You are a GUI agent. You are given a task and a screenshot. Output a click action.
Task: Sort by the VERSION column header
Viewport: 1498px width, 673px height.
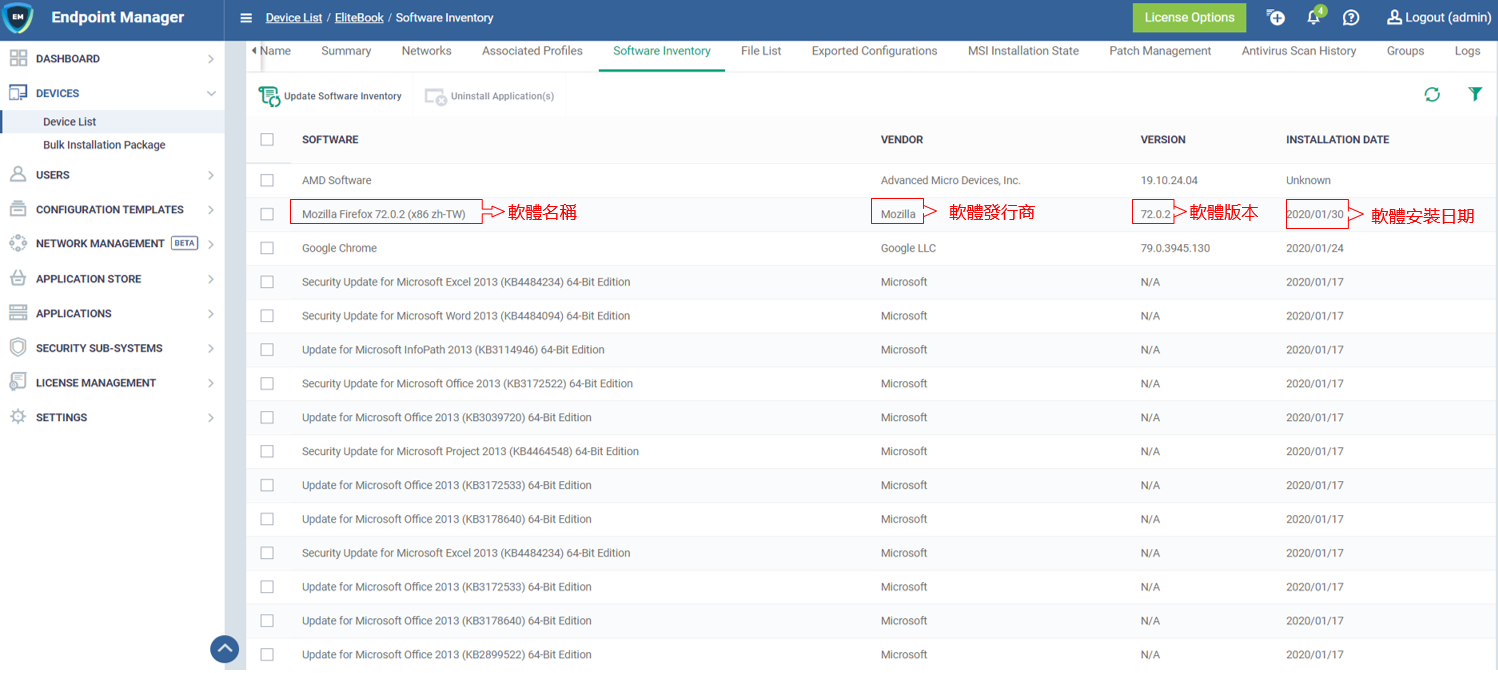coord(1163,140)
